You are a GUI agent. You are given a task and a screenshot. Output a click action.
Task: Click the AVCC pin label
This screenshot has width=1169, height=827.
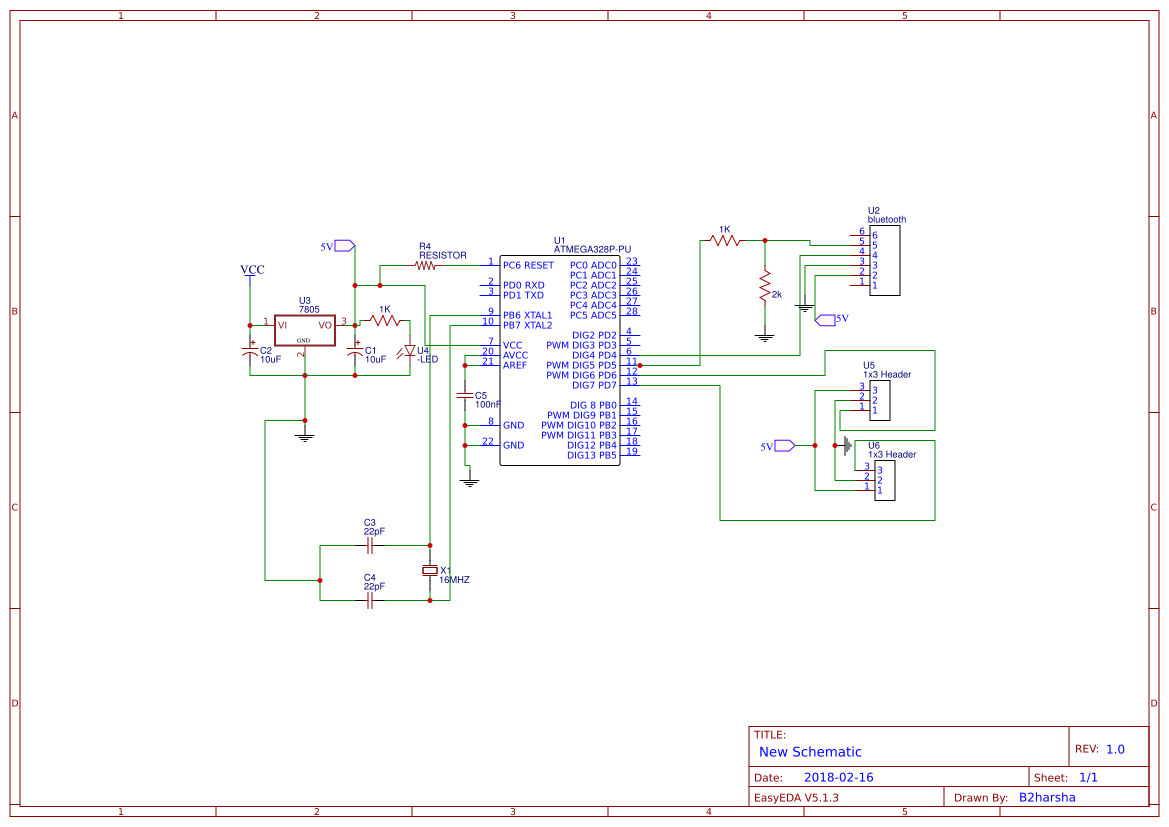[x=515, y=356]
